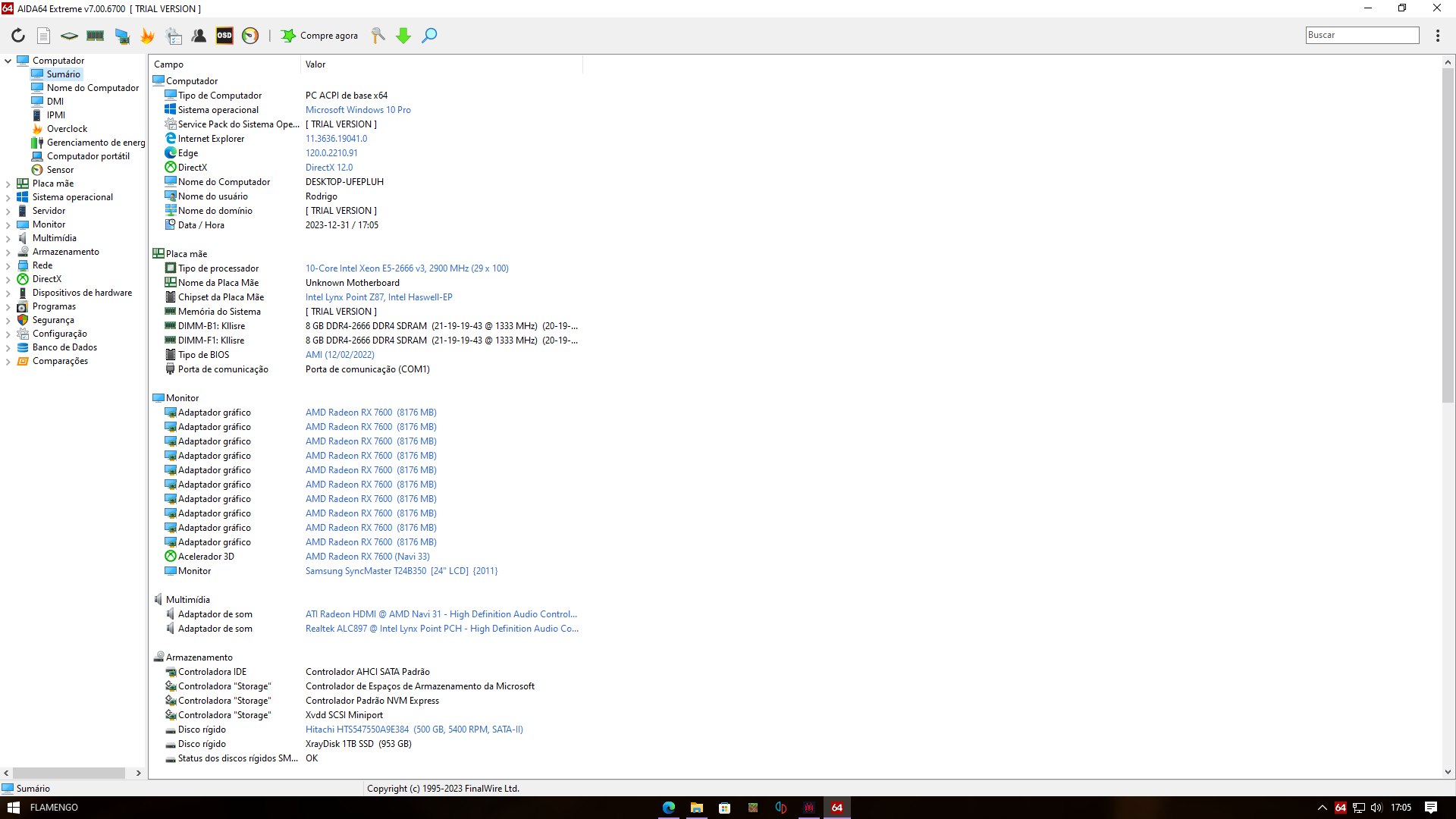Open 10-Core Intel Xeon E5-2666 v3 link
1456x819 pixels.
(406, 268)
